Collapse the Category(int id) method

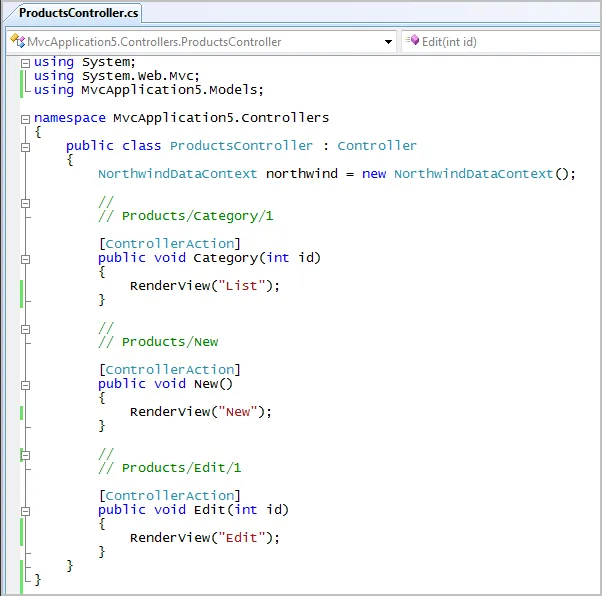tap(25, 258)
